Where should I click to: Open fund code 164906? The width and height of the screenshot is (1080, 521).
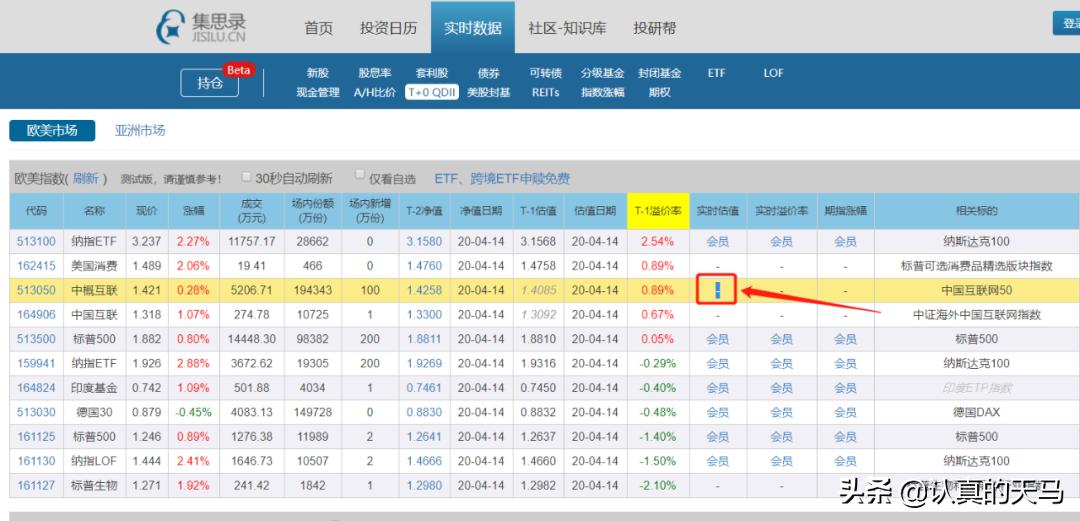tap(37, 314)
